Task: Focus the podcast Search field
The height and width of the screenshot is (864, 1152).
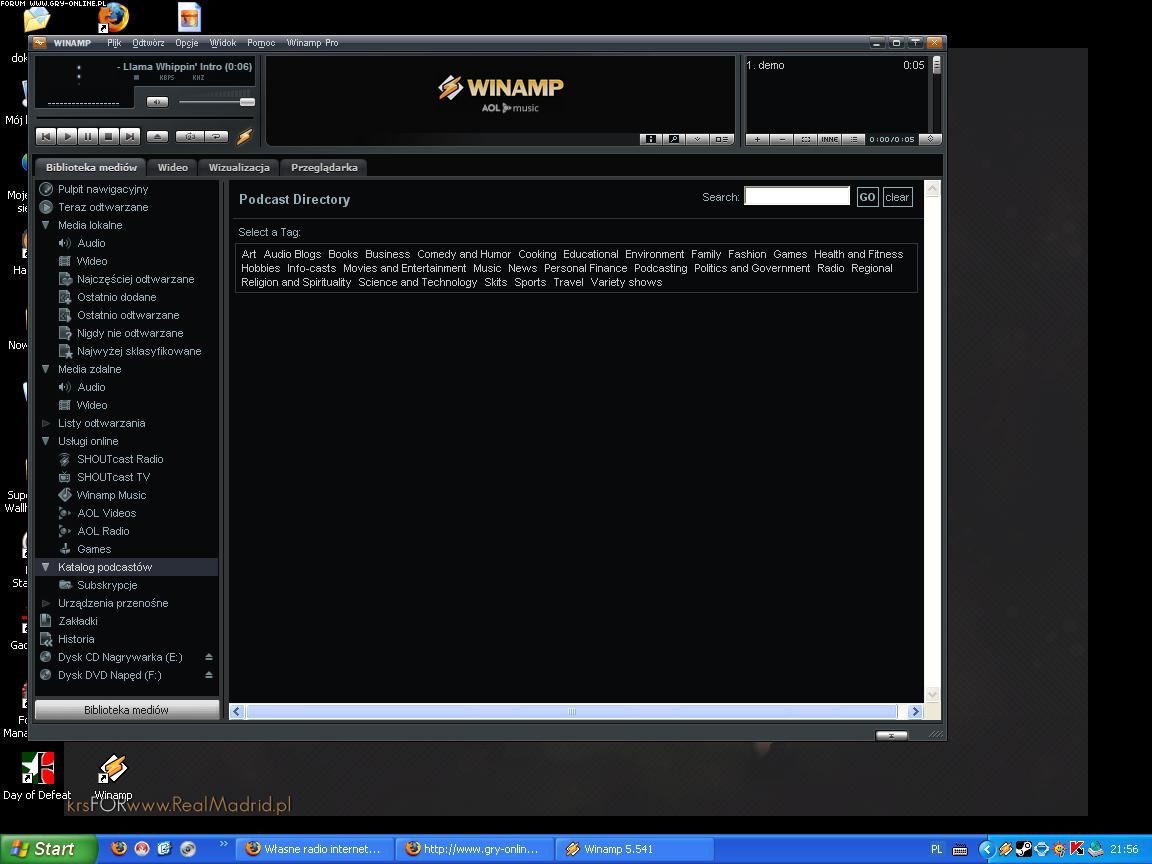Action: (796, 196)
